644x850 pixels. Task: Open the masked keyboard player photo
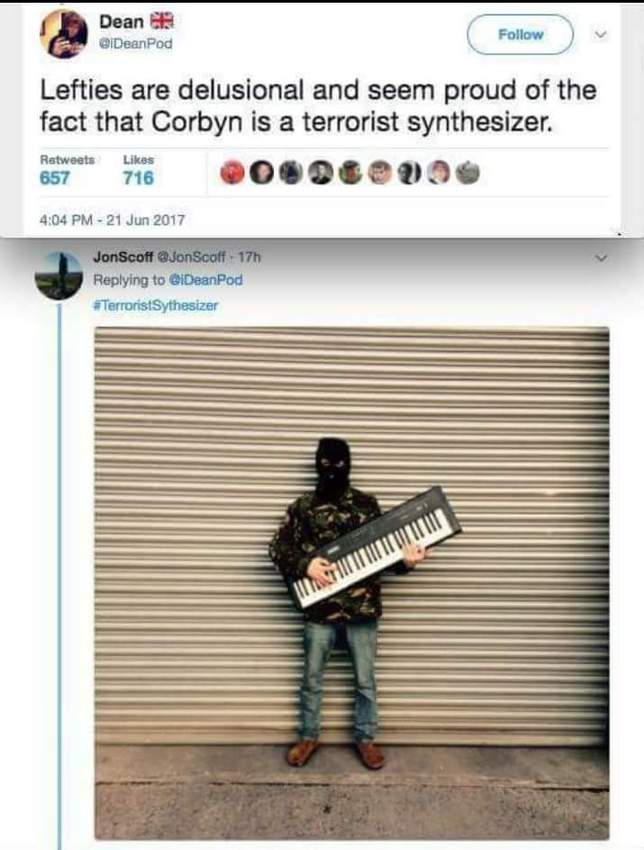(x=352, y=583)
